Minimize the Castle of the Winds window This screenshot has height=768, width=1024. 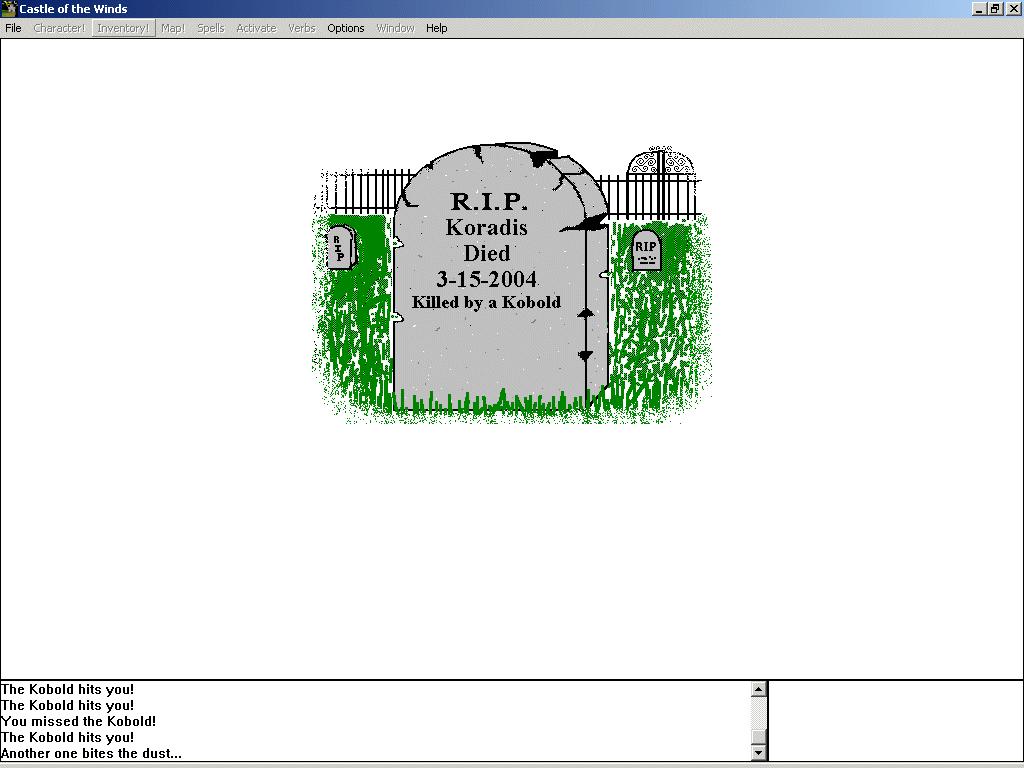pos(979,8)
